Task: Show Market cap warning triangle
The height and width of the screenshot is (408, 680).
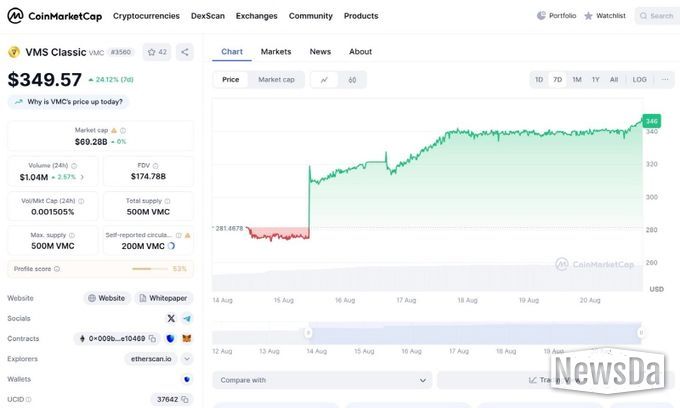Action: pyautogui.click(x=114, y=130)
